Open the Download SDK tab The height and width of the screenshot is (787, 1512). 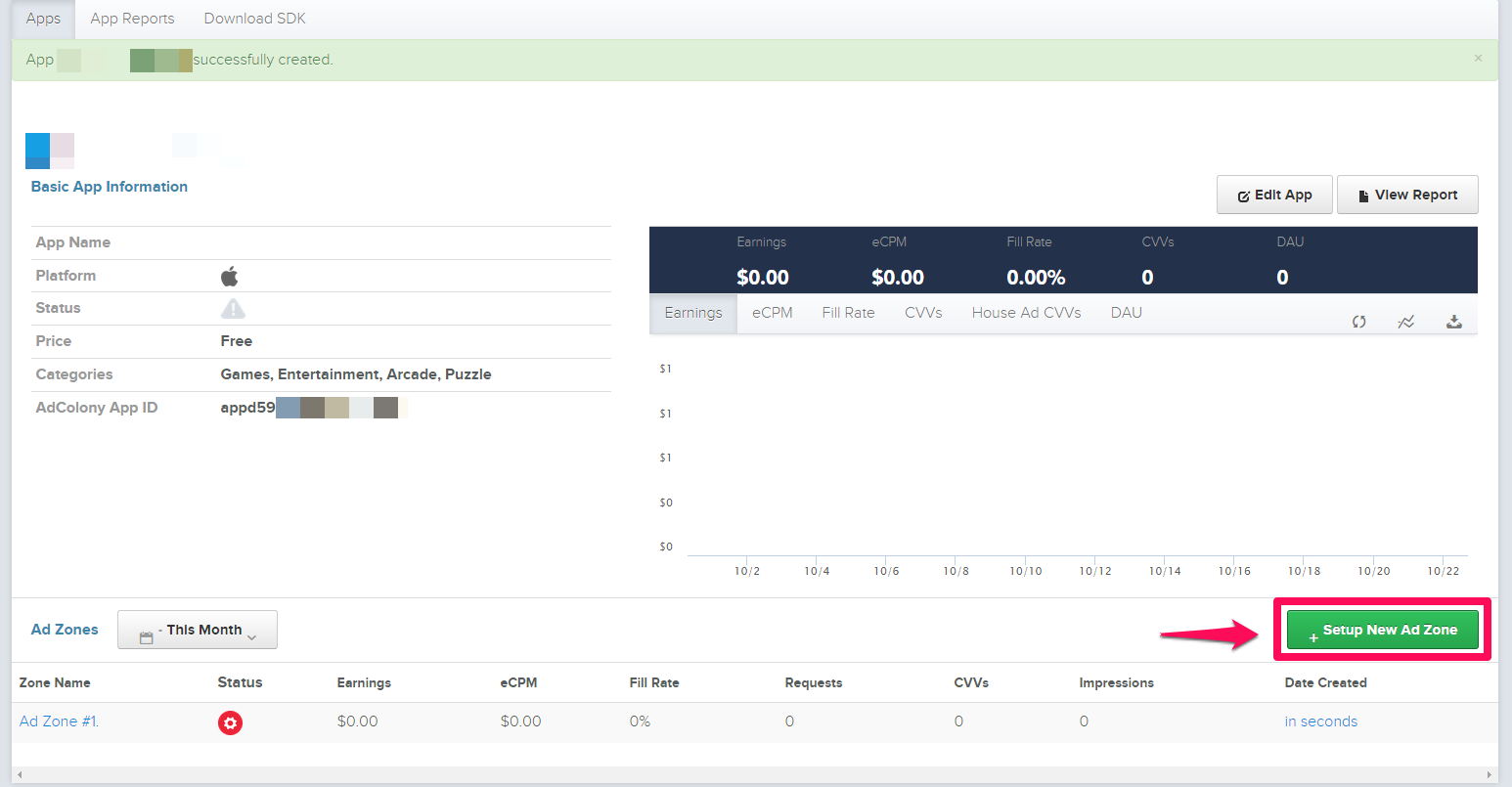click(254, 19)
